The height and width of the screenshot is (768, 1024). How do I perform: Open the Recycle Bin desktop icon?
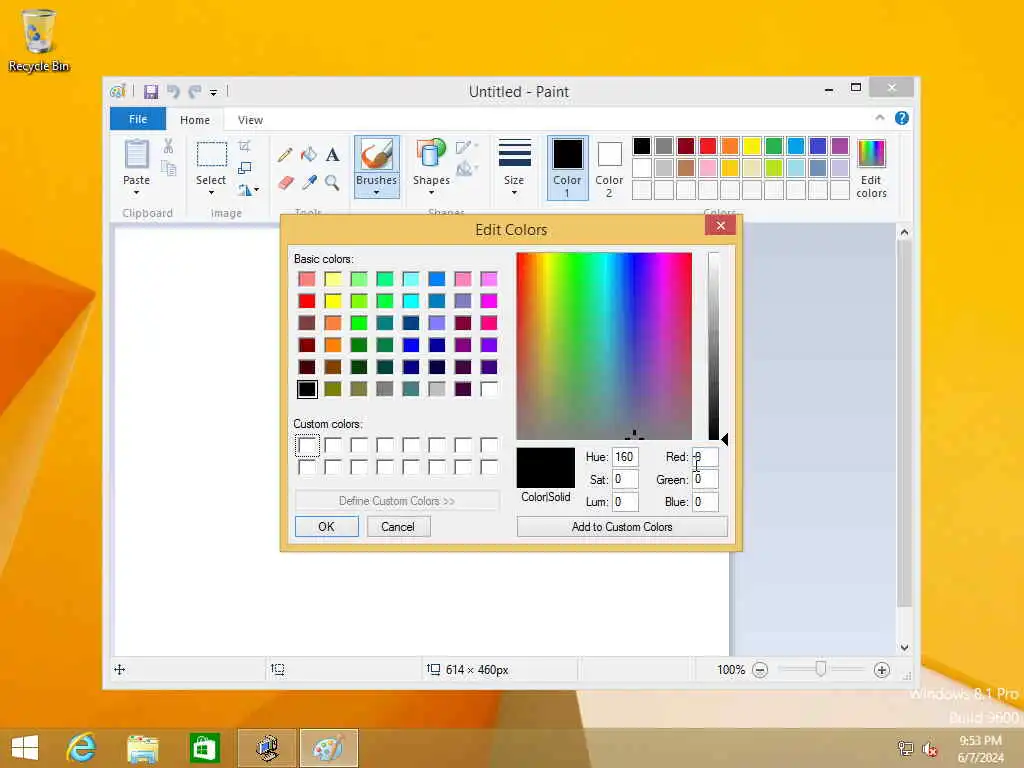(x=39, y=40)
